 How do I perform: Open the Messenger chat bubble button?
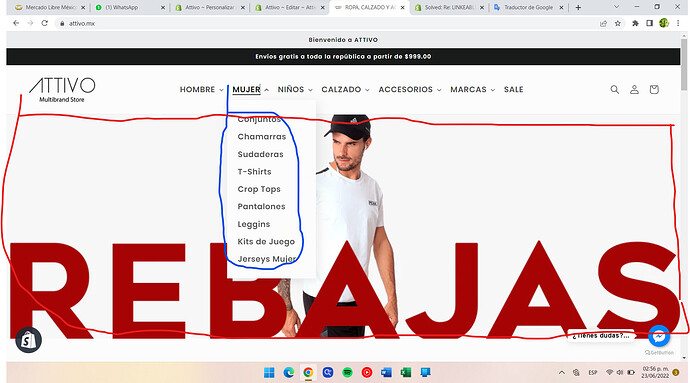(x=659, y=337)
